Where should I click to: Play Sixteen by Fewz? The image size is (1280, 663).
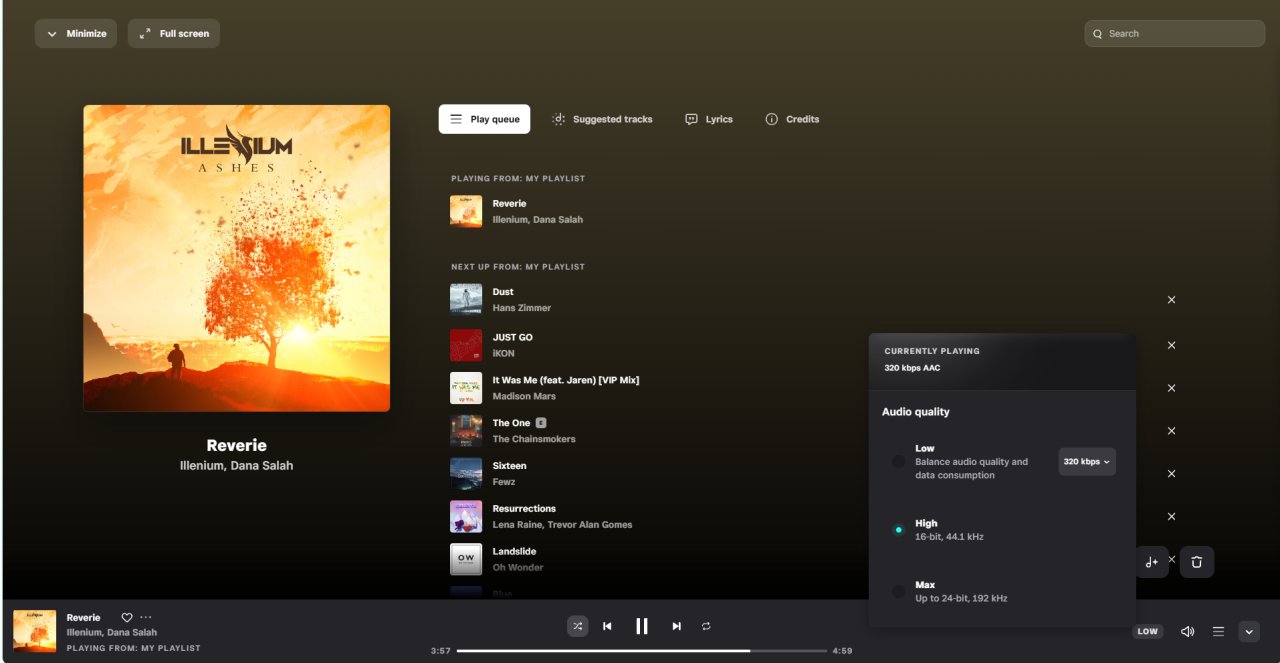(509, 466)
